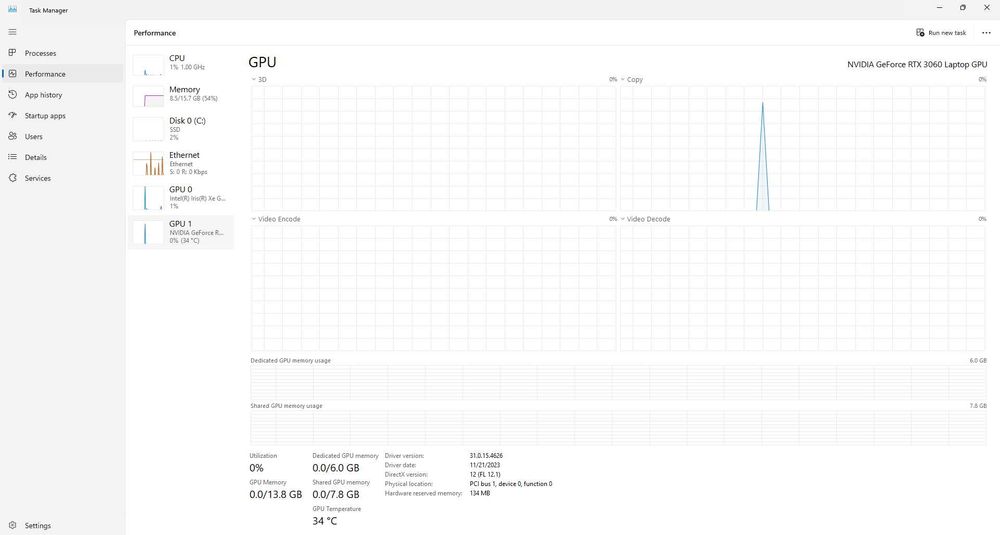Image resolution: width=1000 pixels, height=535 pixels.
Task: Click the Shared GPU memory usage graph
Action: (x=619, y=428)
